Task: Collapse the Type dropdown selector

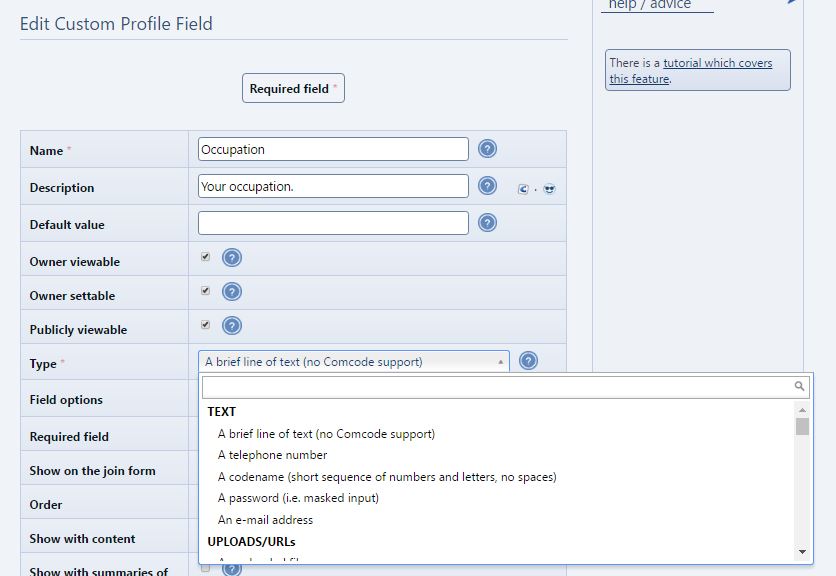Action: (x=353, y=362)
